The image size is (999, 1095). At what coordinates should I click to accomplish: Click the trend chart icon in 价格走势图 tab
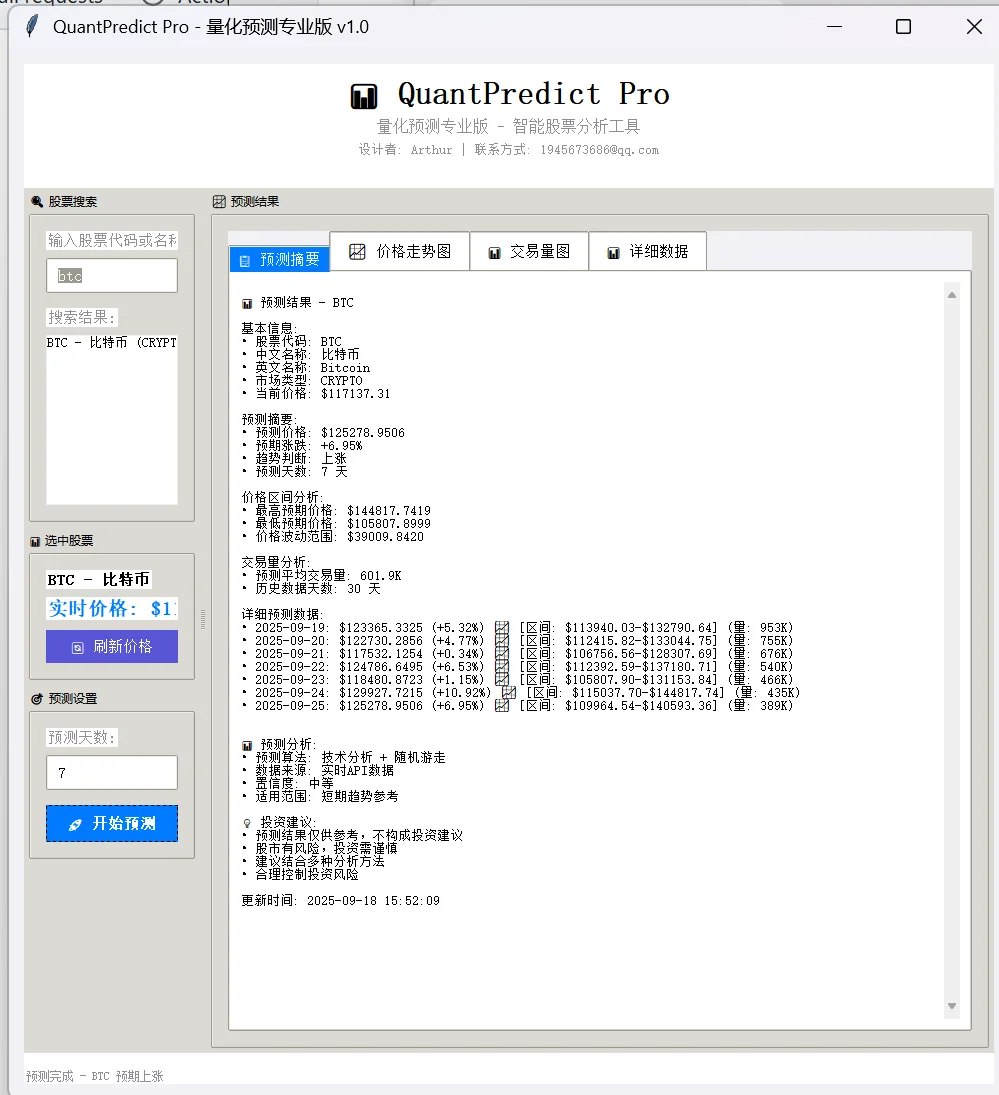(357, 251)
